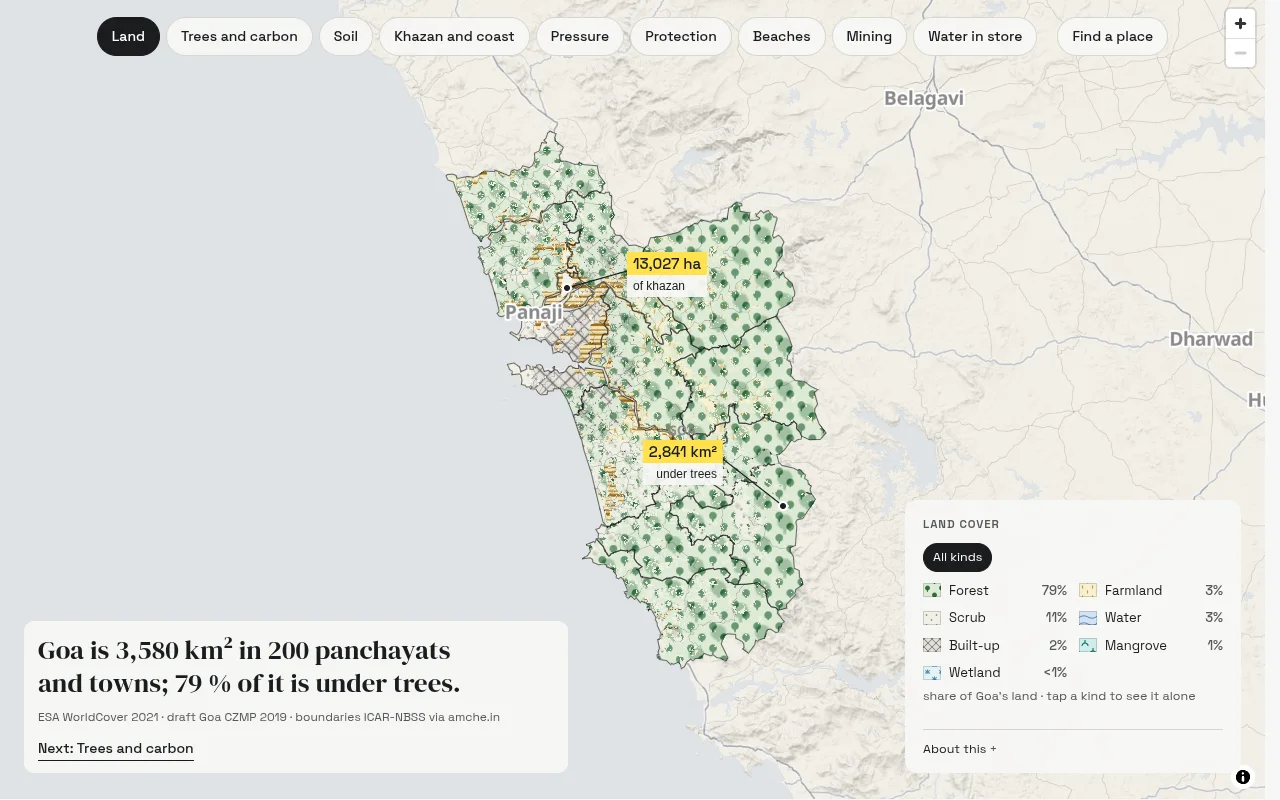This screenshot has width=1280, height=800.
Task: Go to the Protection tab
Action: click(681, 37)
